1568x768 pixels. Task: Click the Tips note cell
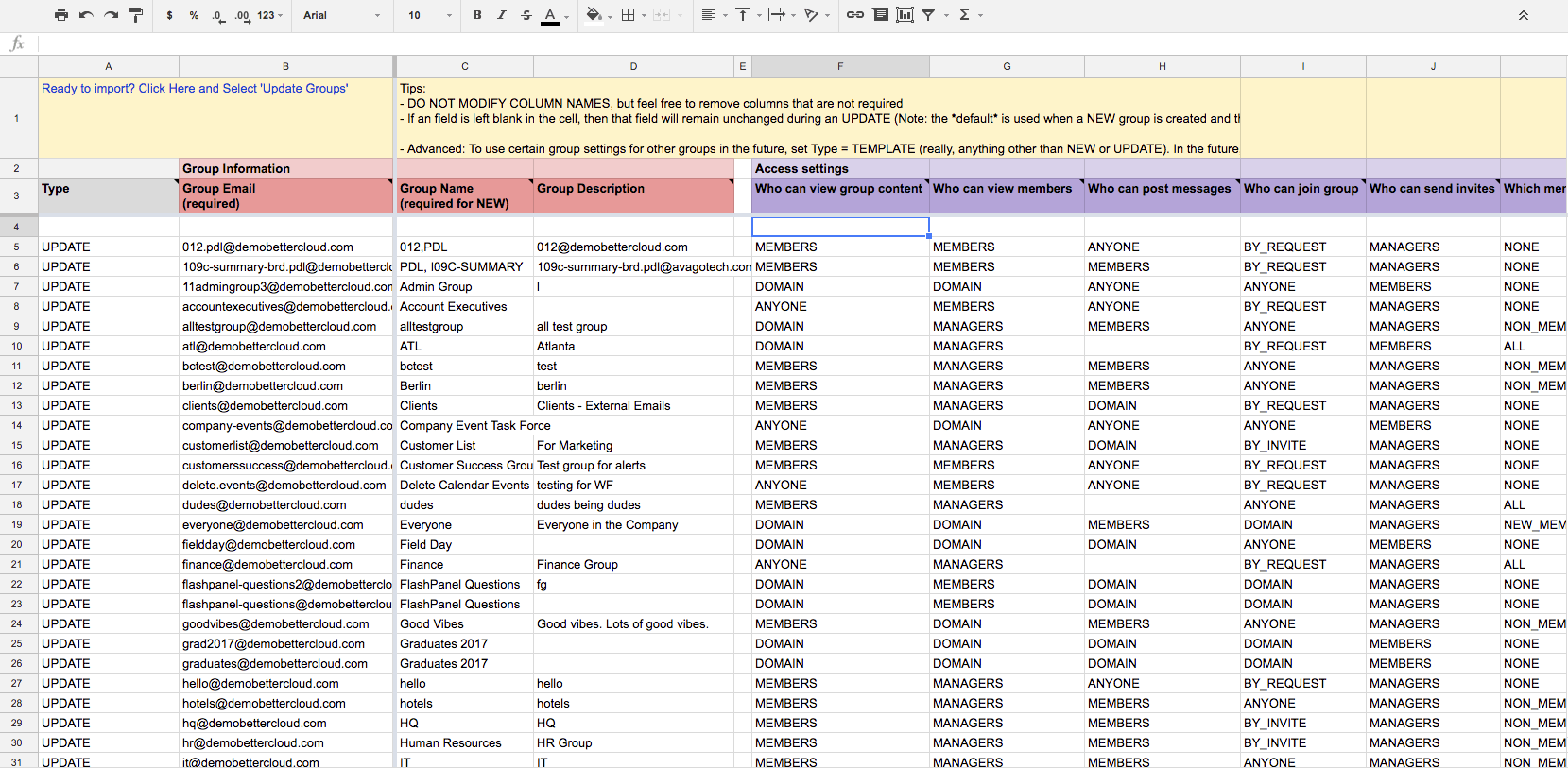tap(818, 118)
